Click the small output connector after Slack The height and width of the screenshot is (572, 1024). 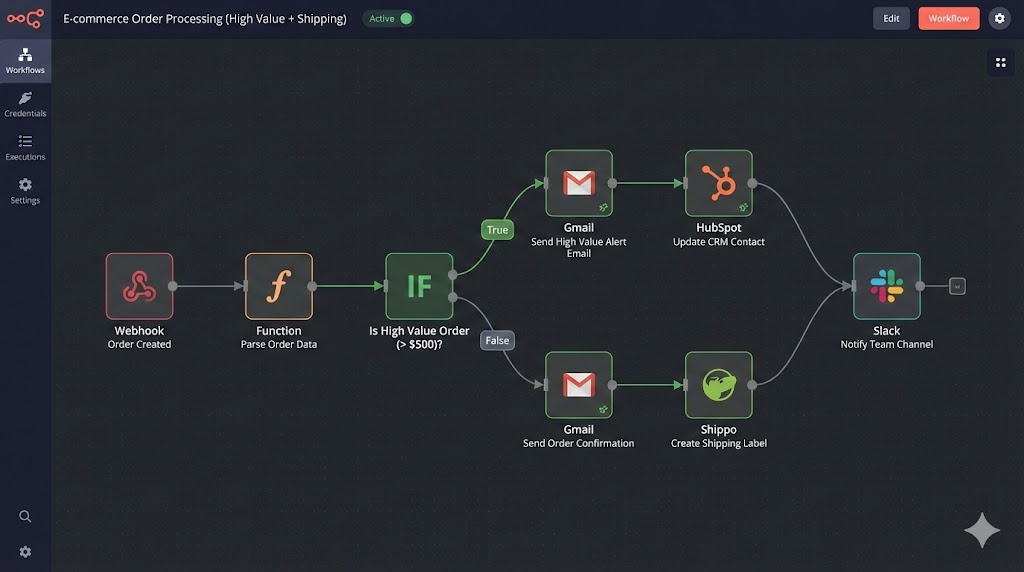point(957,286)
